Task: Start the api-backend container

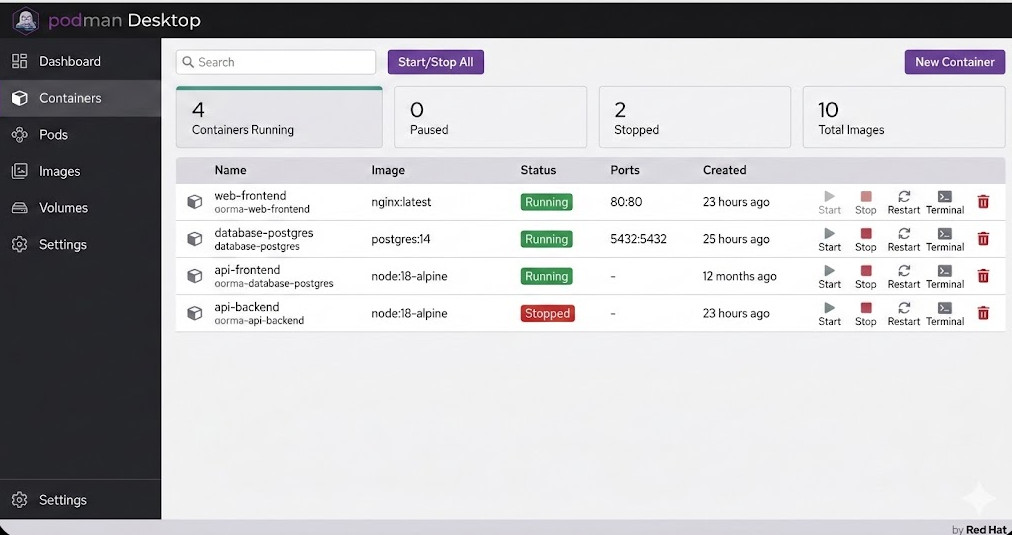Action: [x=829, y=314]
